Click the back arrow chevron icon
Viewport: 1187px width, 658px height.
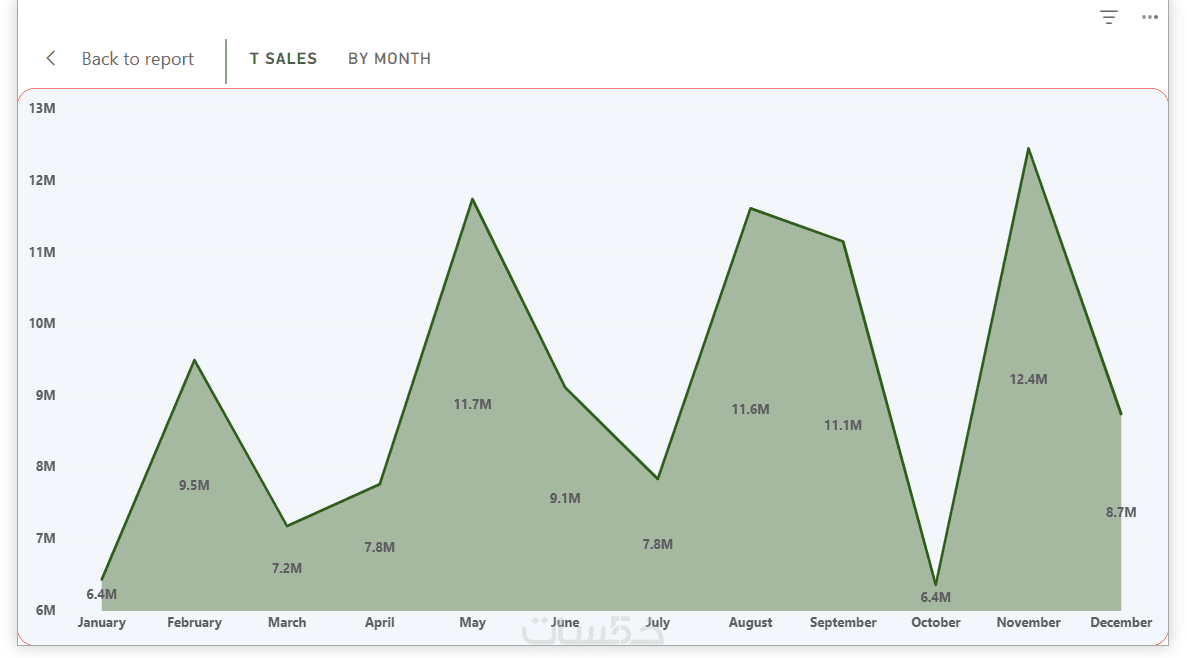tap(51, 59)
